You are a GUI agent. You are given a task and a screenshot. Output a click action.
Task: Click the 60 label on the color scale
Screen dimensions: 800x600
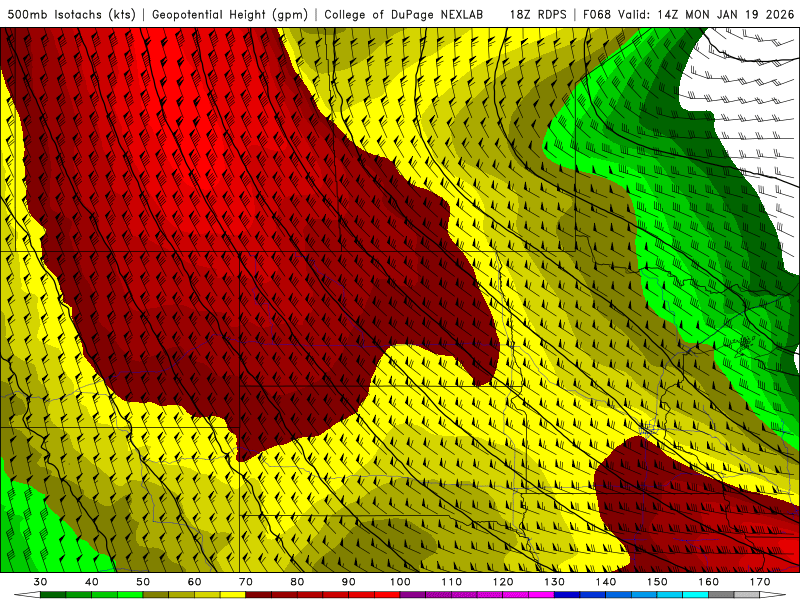(x=194, y=582)
